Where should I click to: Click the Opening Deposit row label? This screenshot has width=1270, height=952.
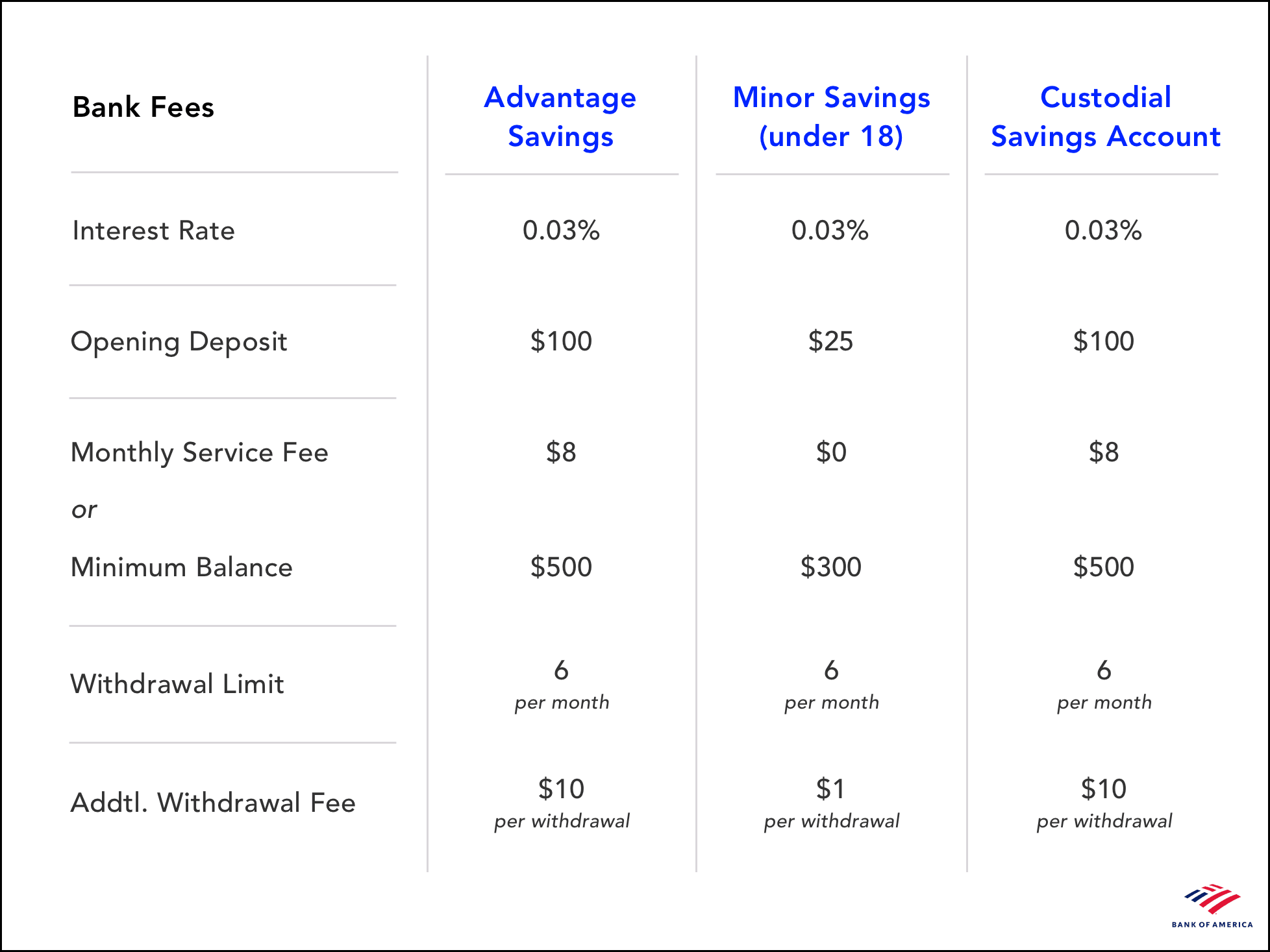pyautogui.click(x=179, y=342)
